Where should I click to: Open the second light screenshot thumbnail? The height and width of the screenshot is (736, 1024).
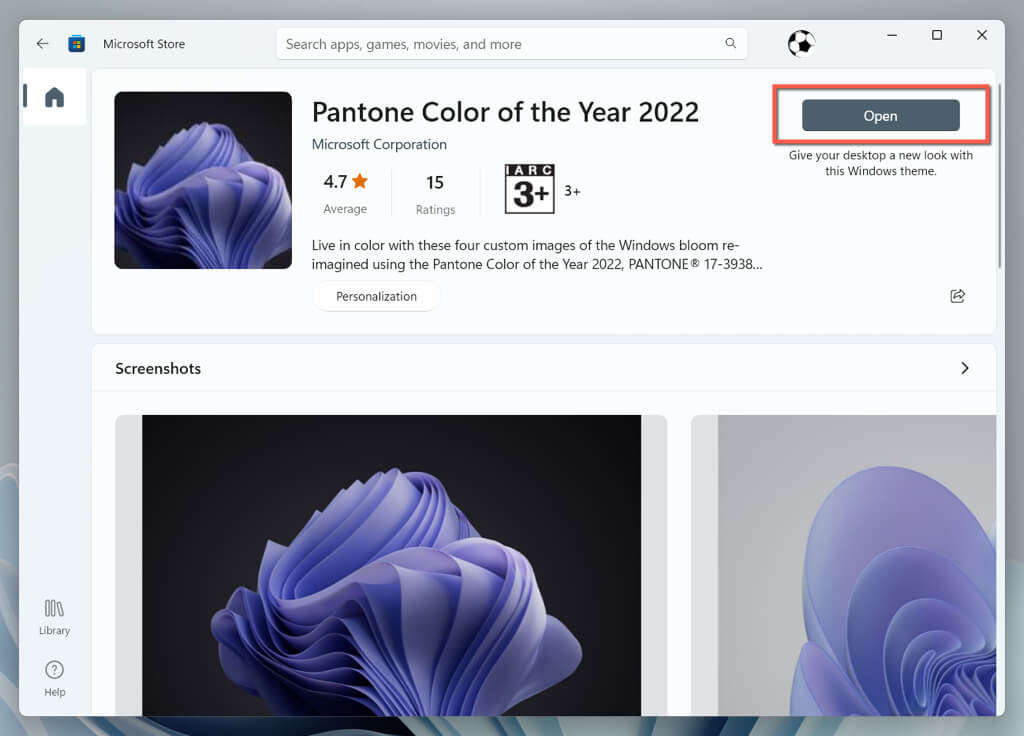(843, 565)
